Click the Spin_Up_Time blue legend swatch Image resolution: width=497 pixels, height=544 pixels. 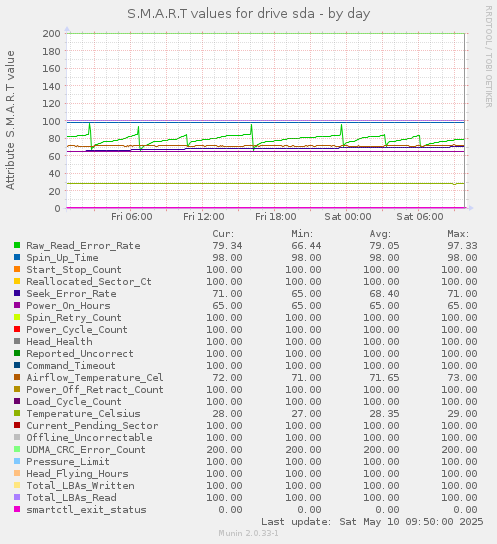coord(17,257)
